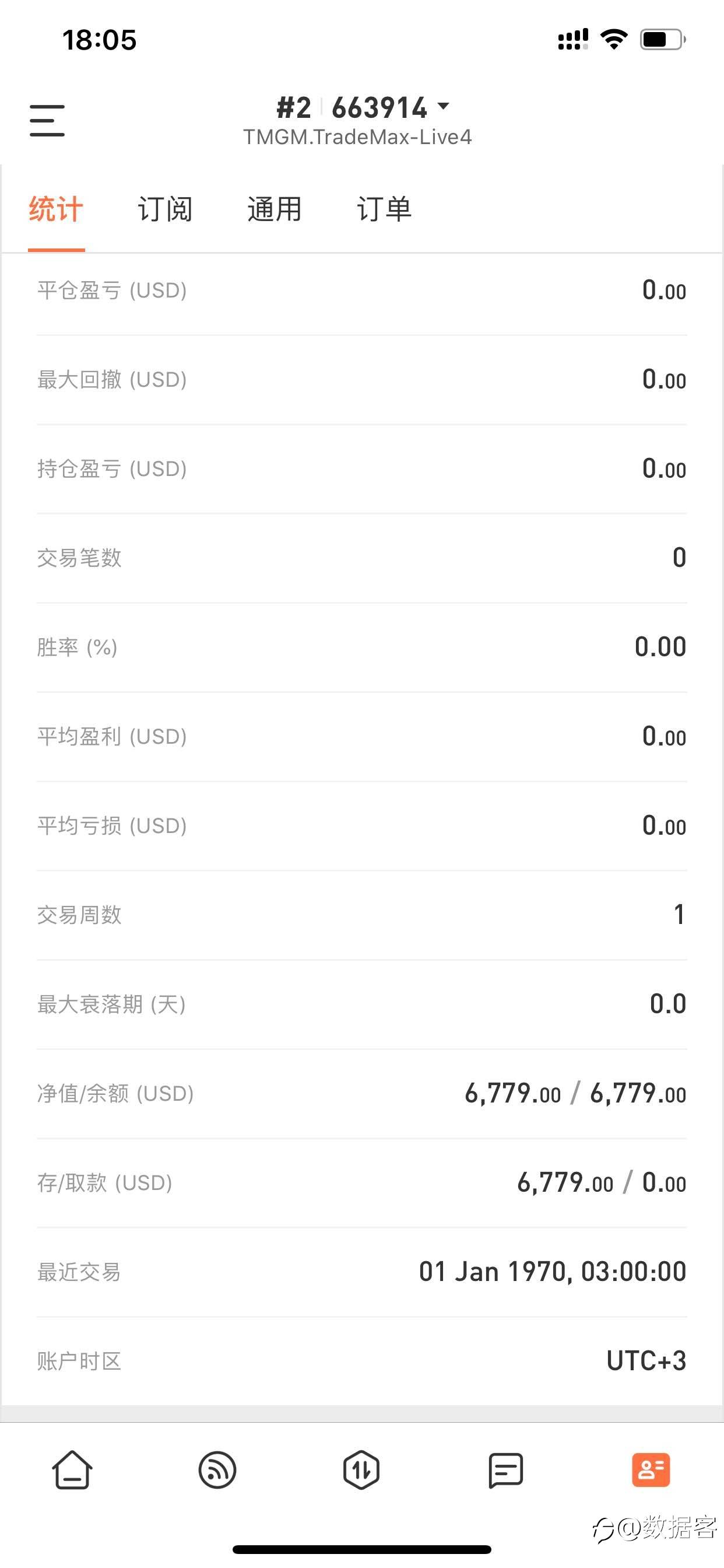Tap the 账户时区 UTC+3 row
The height and width of the screenshot is (1568, 724).
[362, 1361]
